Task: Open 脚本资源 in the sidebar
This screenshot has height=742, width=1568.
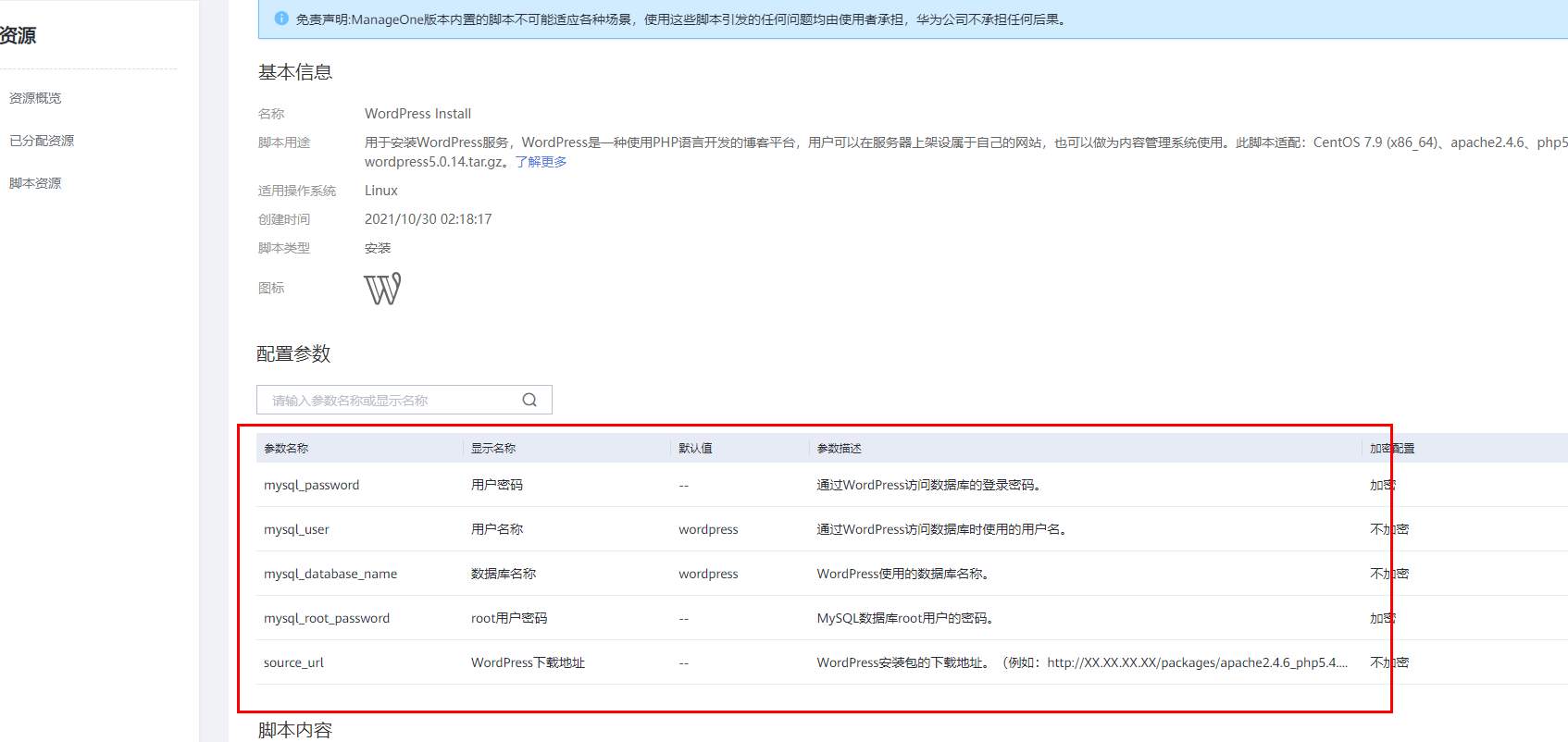Action: coord(35,183)
